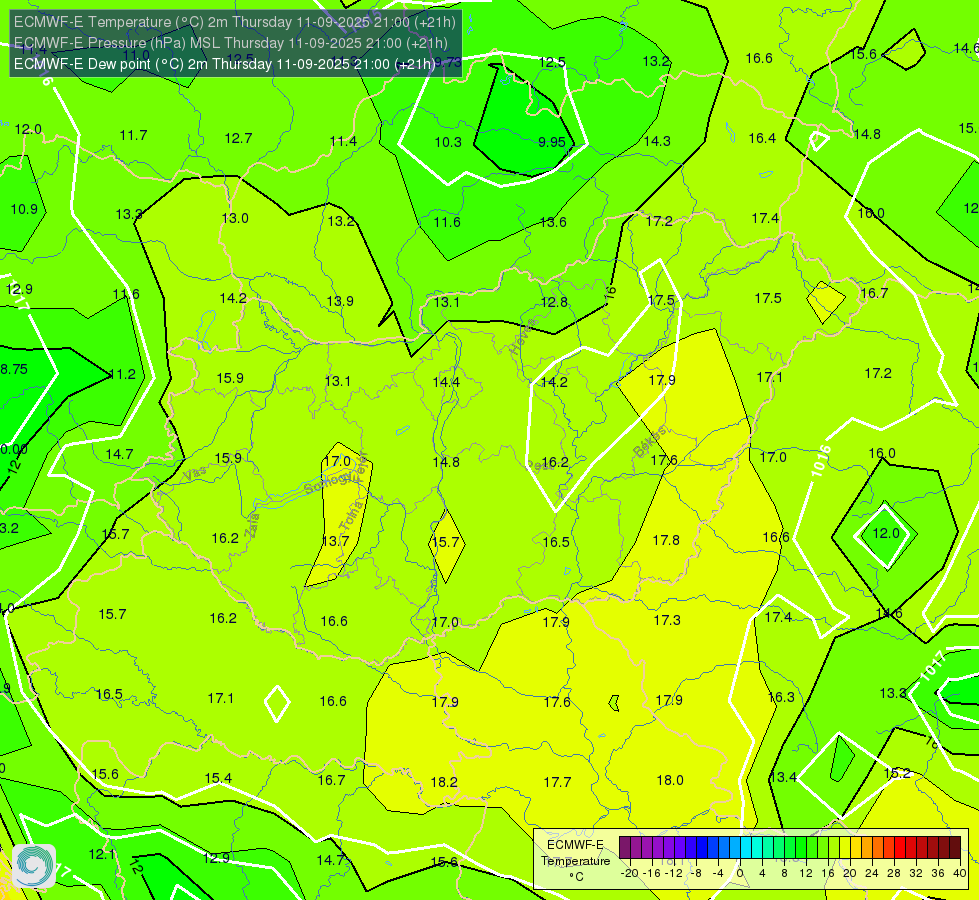Click the dark red 40 swatch in the legend
The image size is (979, 900).
pyautogui.click(x=955, y=848)
